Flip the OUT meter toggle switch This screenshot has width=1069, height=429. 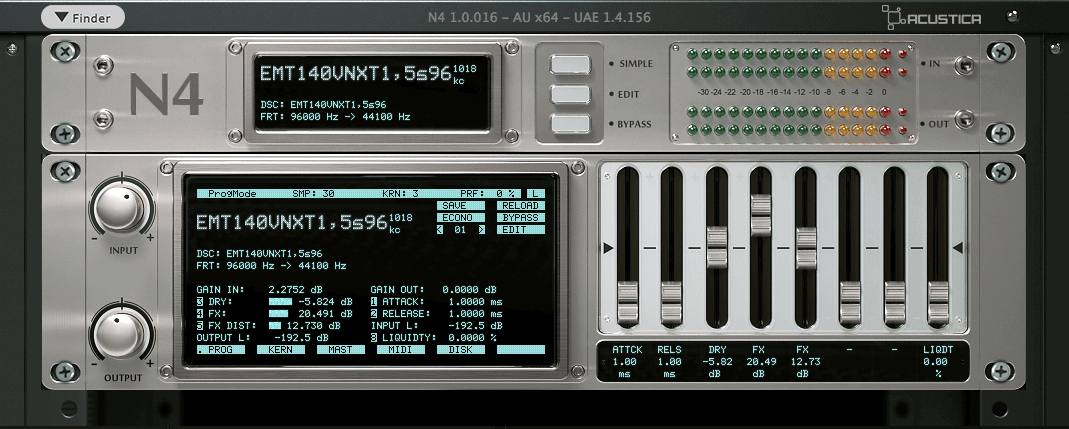click(964, 121)
